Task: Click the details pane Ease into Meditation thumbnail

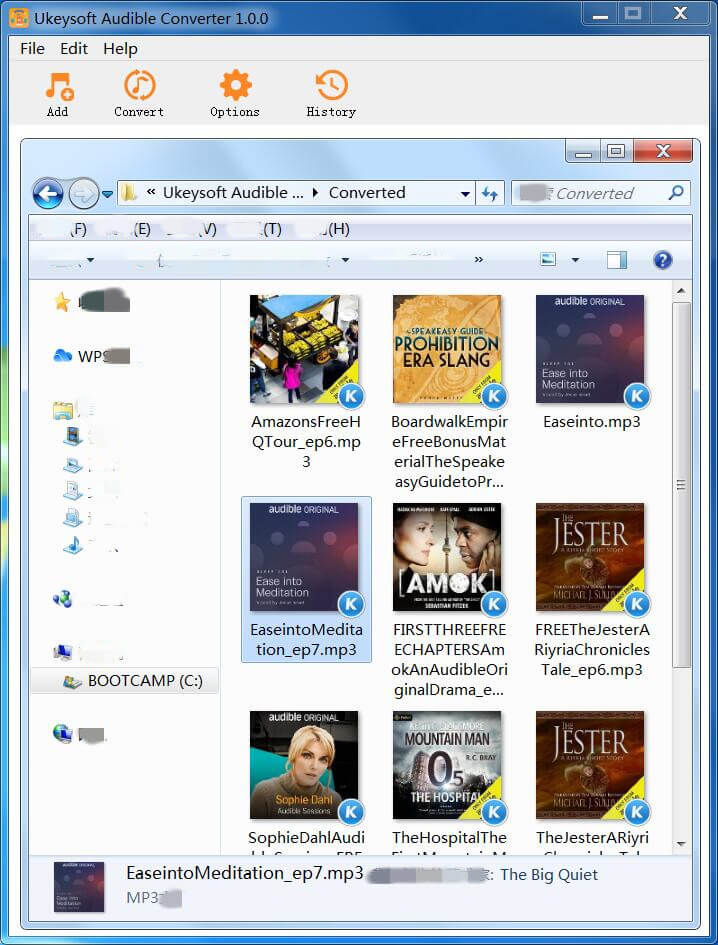Action: pyautogui.click(x=79, y=887)
